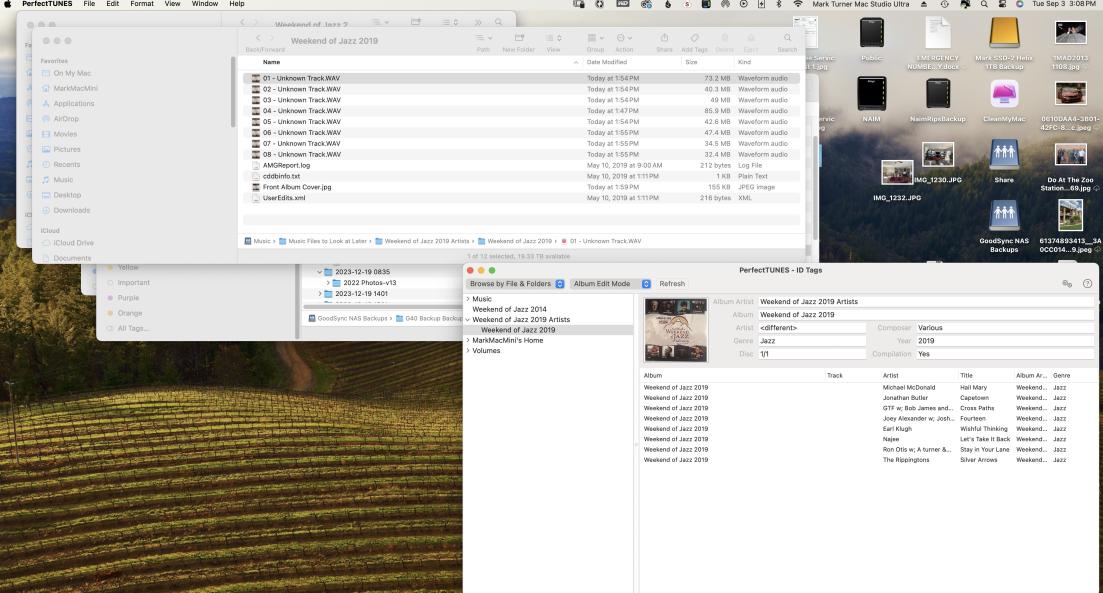Open the Window menu

tap(205, 4)
